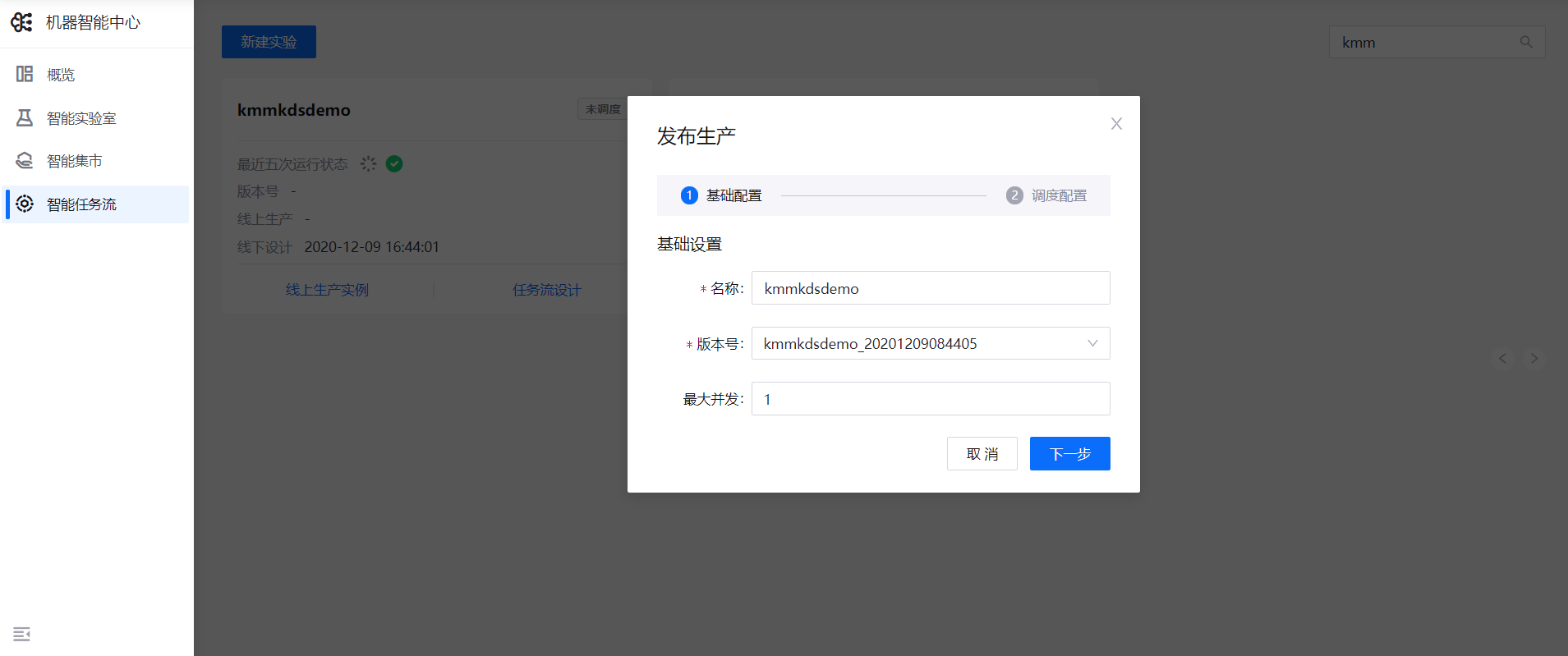Select step 1 基础配置 in the wizard
The height and width of the screenshot is (656, 1568).
point(722,195)
